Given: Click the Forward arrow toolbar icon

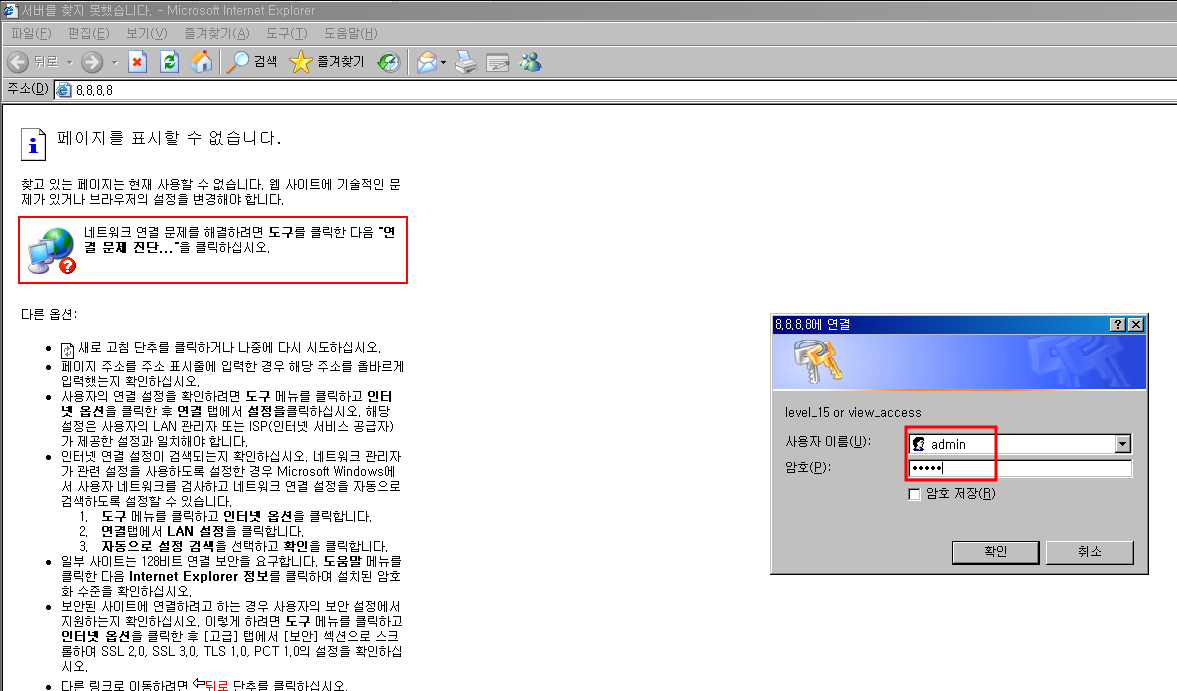Looking at the screenshot, I should tap(92, 62).
